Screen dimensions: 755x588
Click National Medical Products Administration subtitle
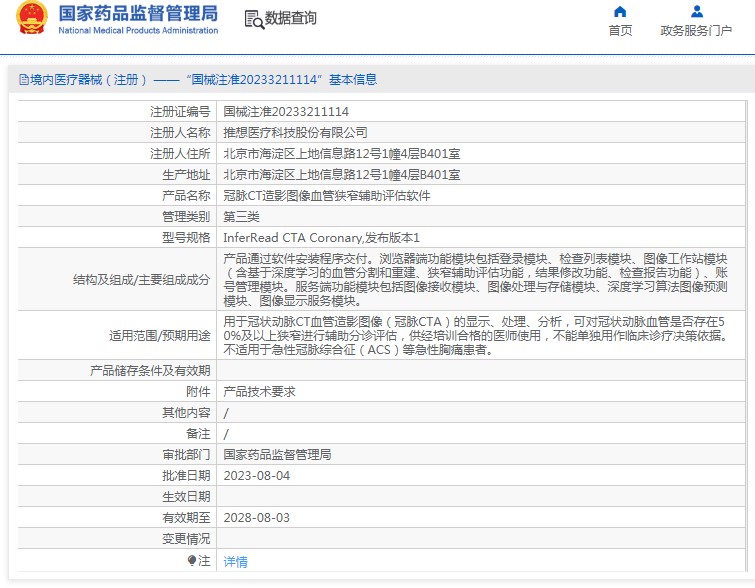click(x=138, y=30)
